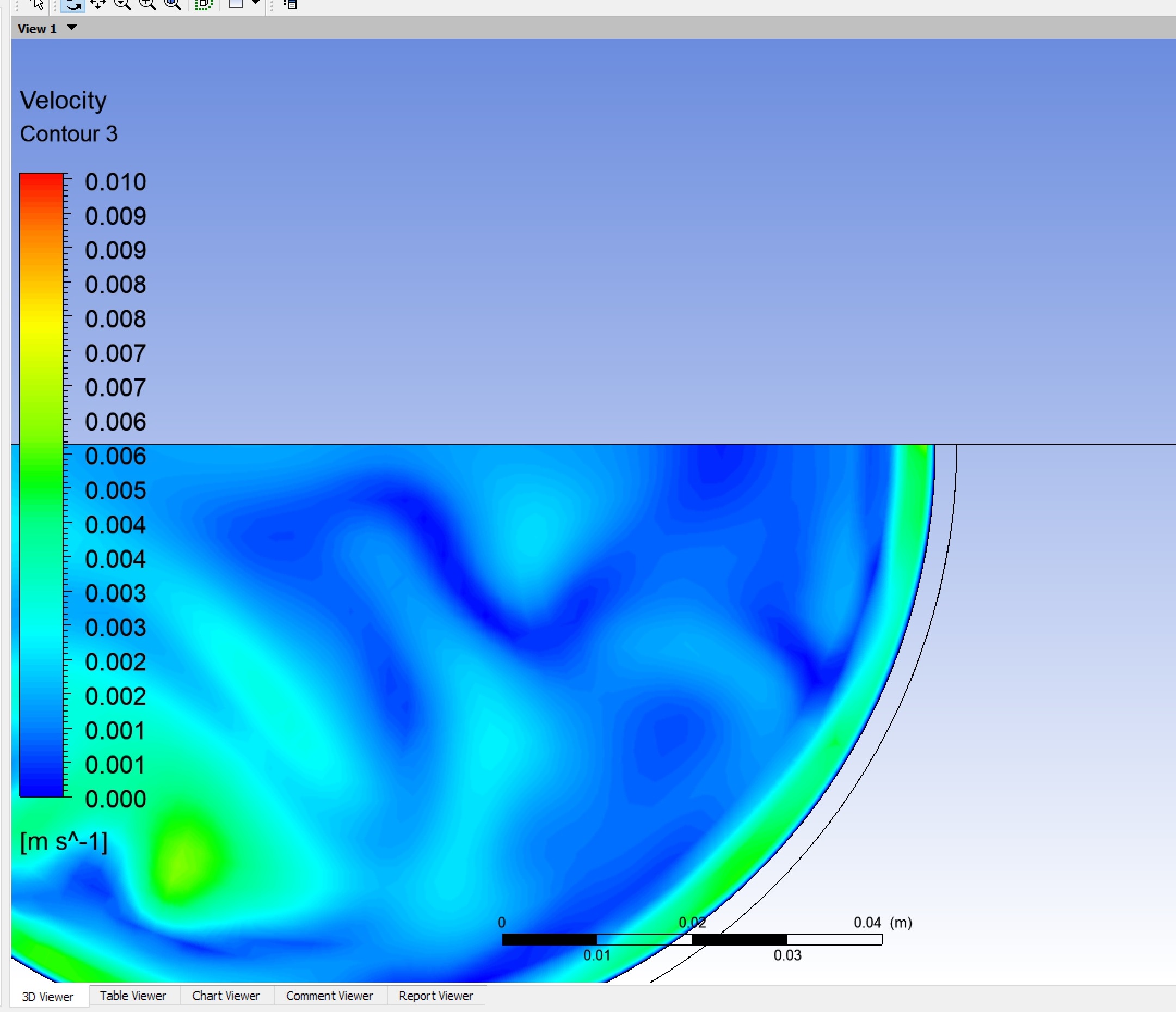Screen dimensions: 1176x1012
Task: Select the Zoom box magnifier tool
Action: (x=172, y=4)
